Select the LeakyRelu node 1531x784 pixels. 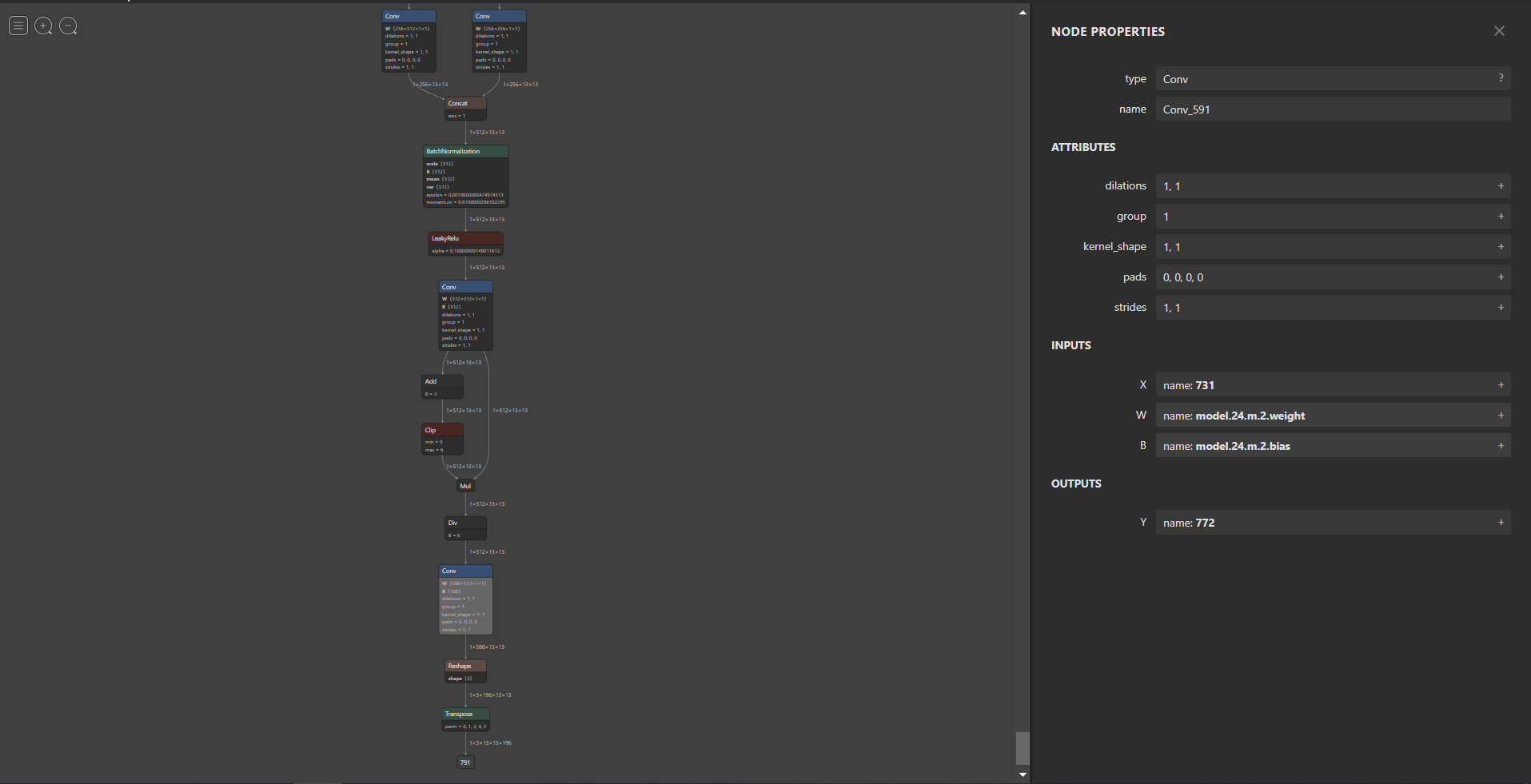[465, 244]
